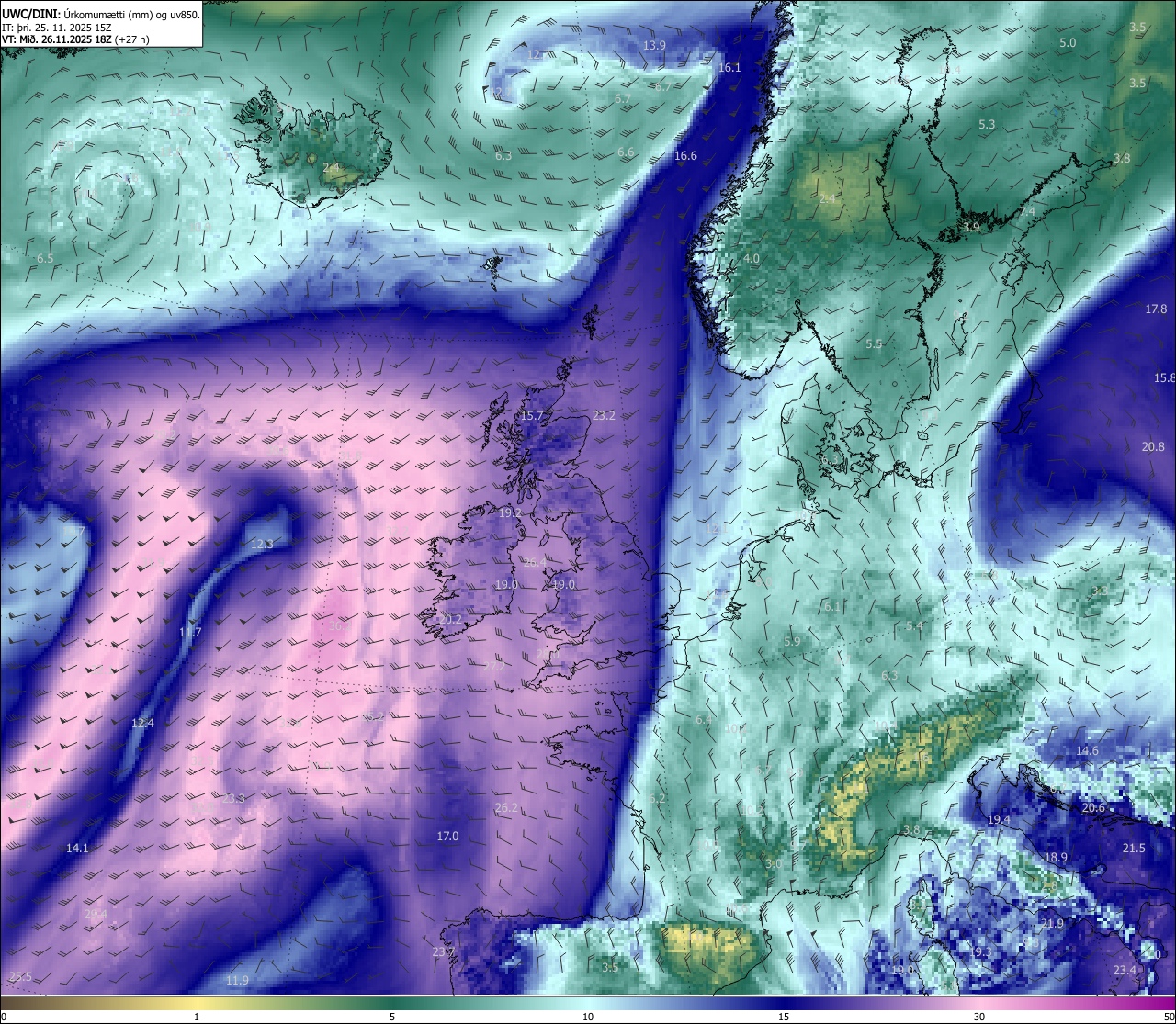Image resolution: width=1176 pixels, height=1024 pixels.
Task: Select the VT Mið. 26.11.2025 18Z line
Action: (x=76, y=39)
